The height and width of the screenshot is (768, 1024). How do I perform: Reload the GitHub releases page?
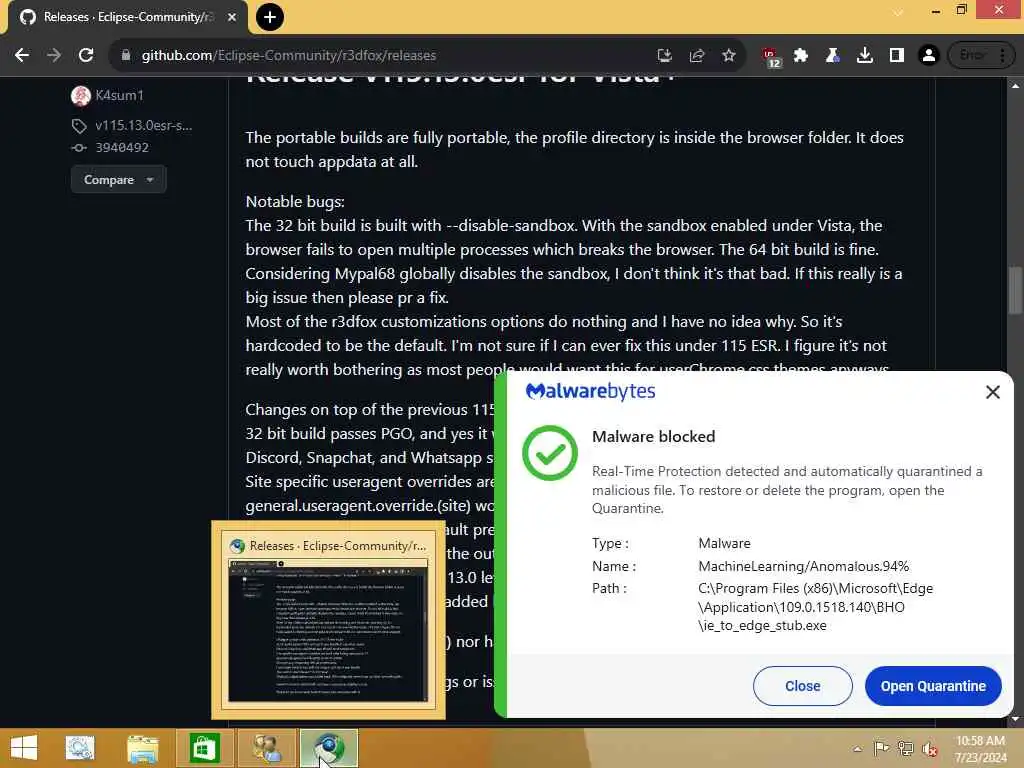pos(86,56)
